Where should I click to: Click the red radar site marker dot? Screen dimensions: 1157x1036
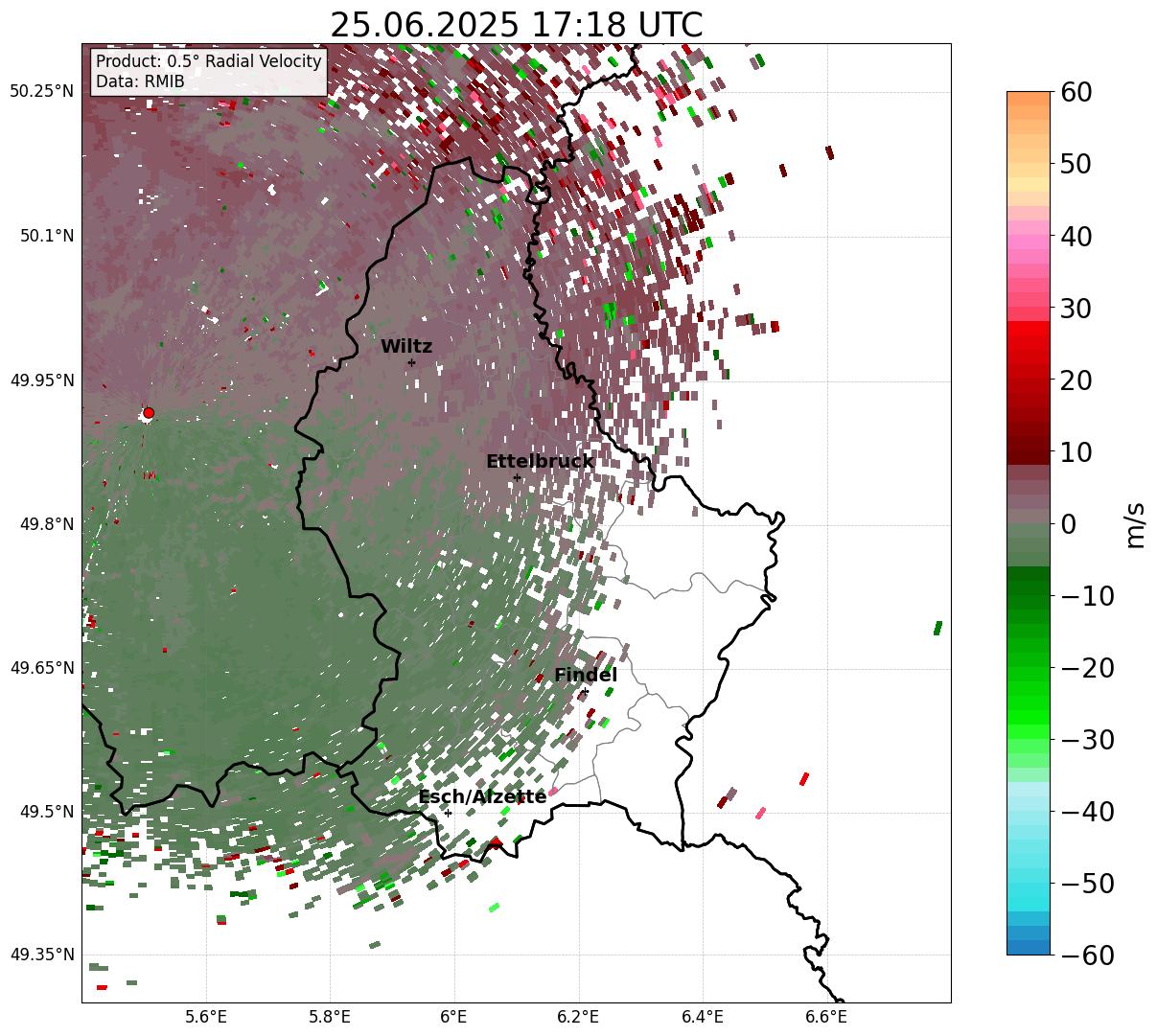point(149,413)
